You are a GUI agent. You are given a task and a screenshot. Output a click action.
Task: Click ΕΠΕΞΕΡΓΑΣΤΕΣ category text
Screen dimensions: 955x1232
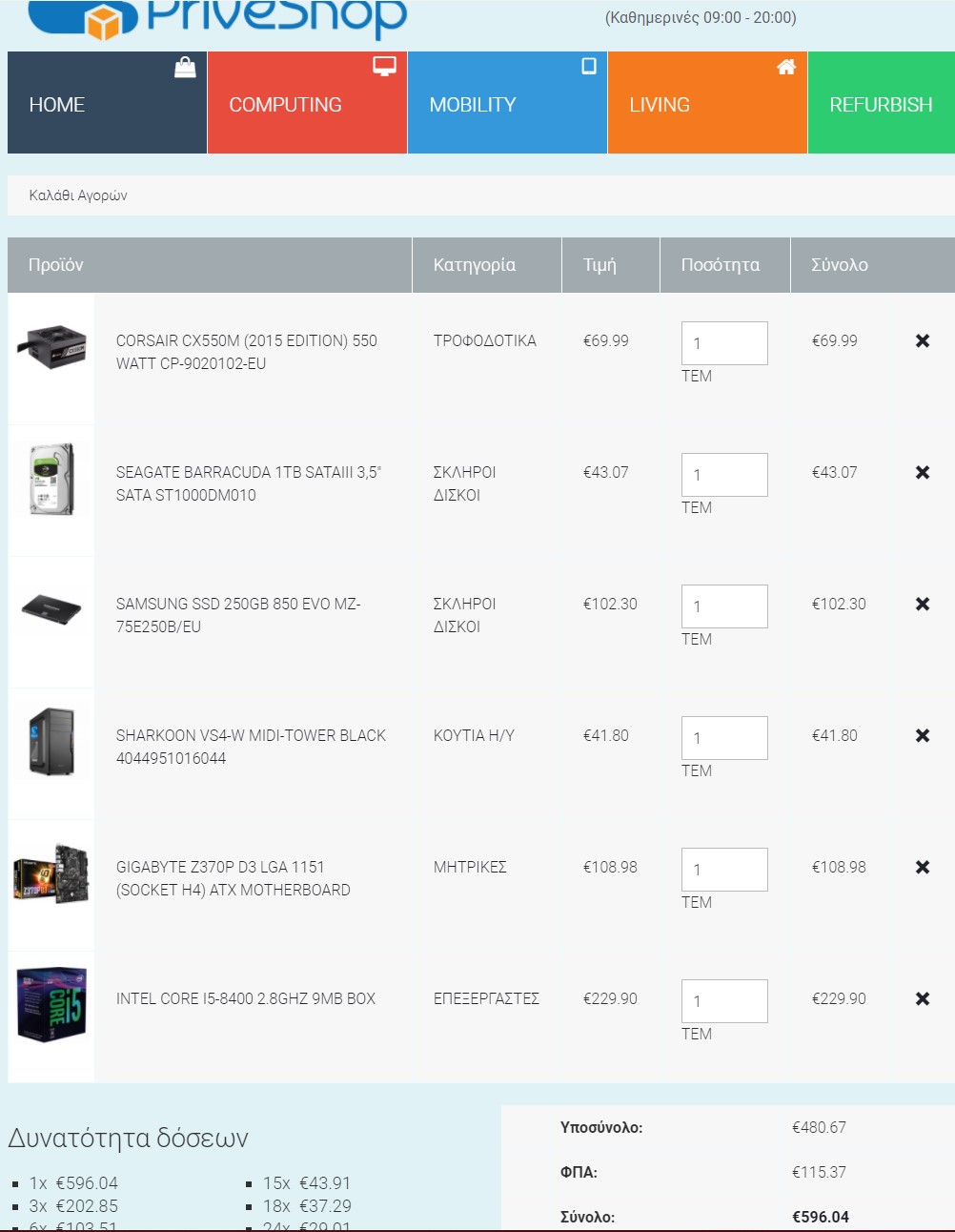486,998
